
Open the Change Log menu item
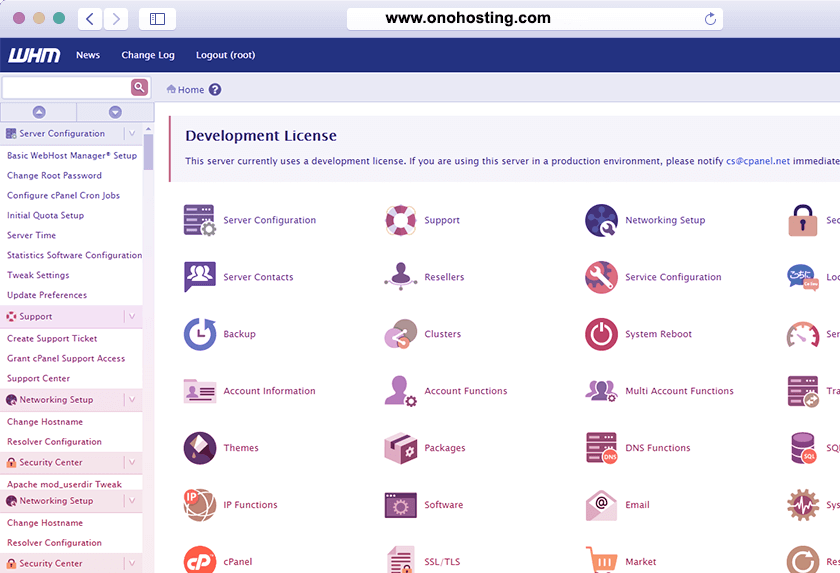tap(148, 55)
